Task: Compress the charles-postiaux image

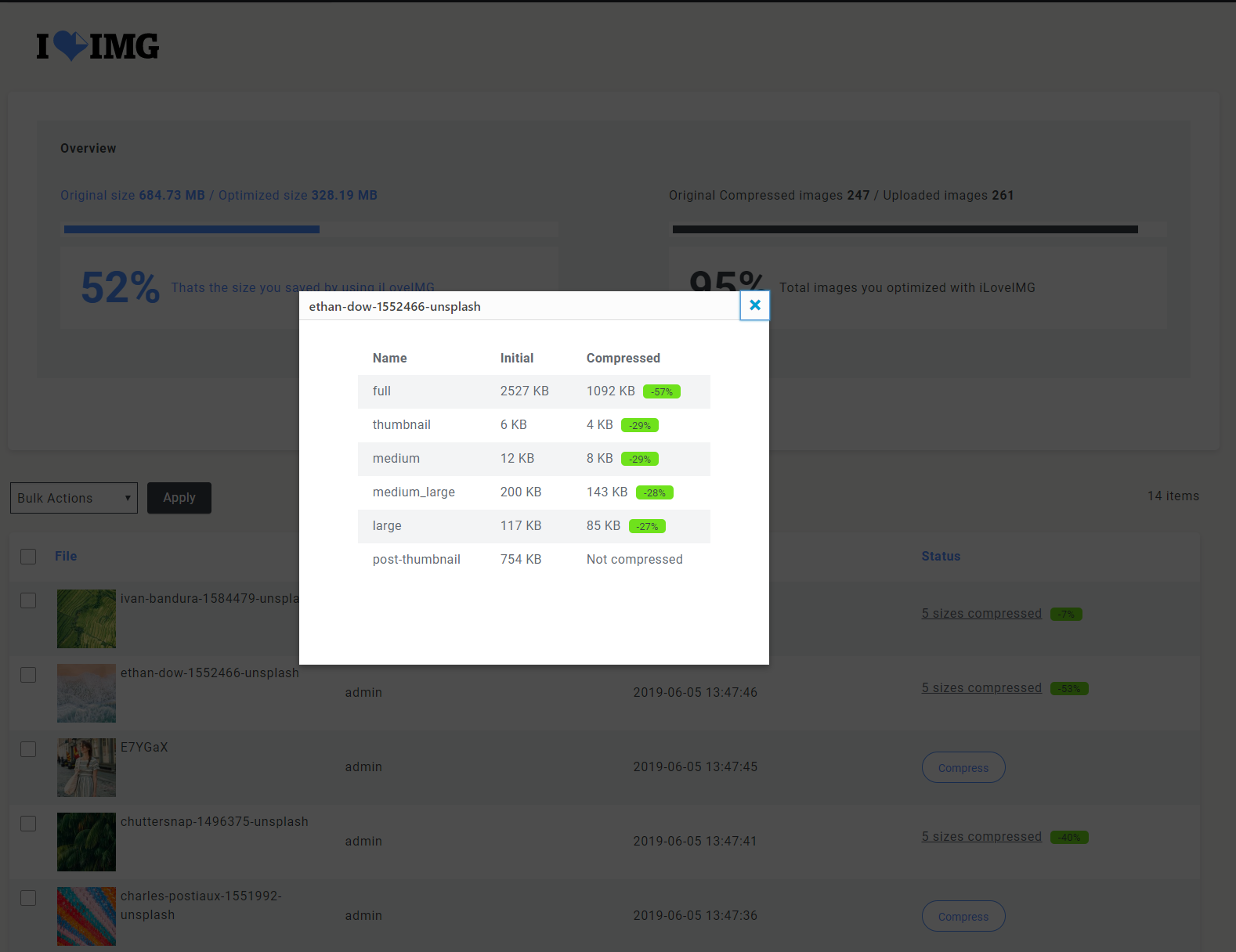Action: [963, 916]
